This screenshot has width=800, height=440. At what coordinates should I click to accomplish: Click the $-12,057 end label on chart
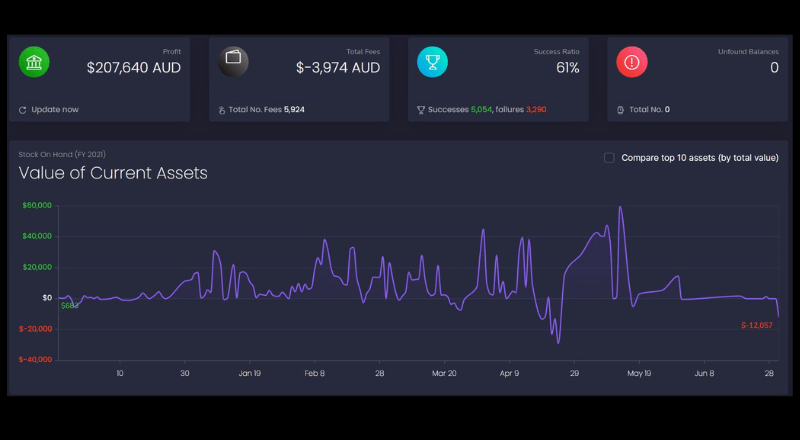(x=757, y=326)
